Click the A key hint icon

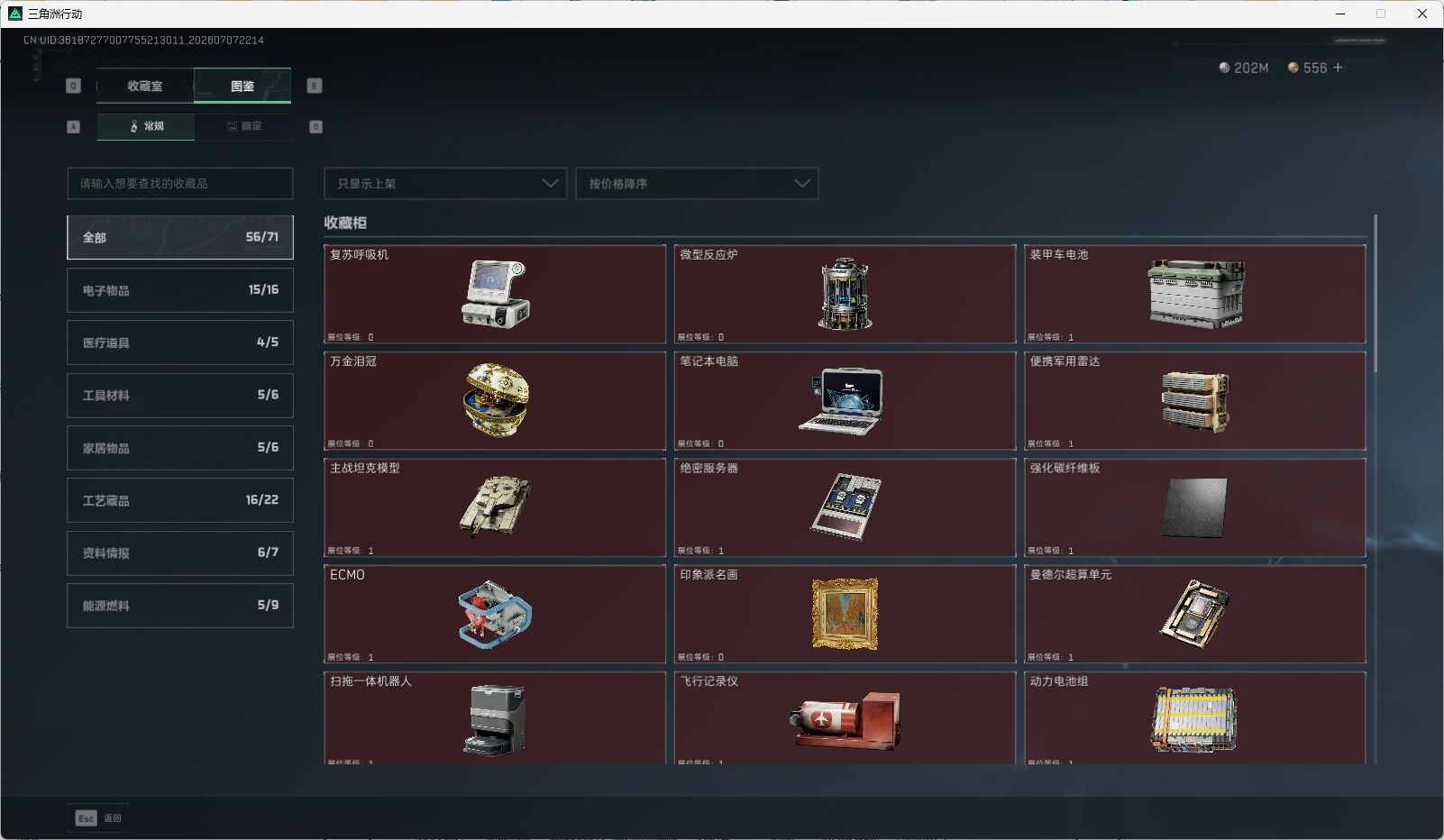click(x=74, y=127)
